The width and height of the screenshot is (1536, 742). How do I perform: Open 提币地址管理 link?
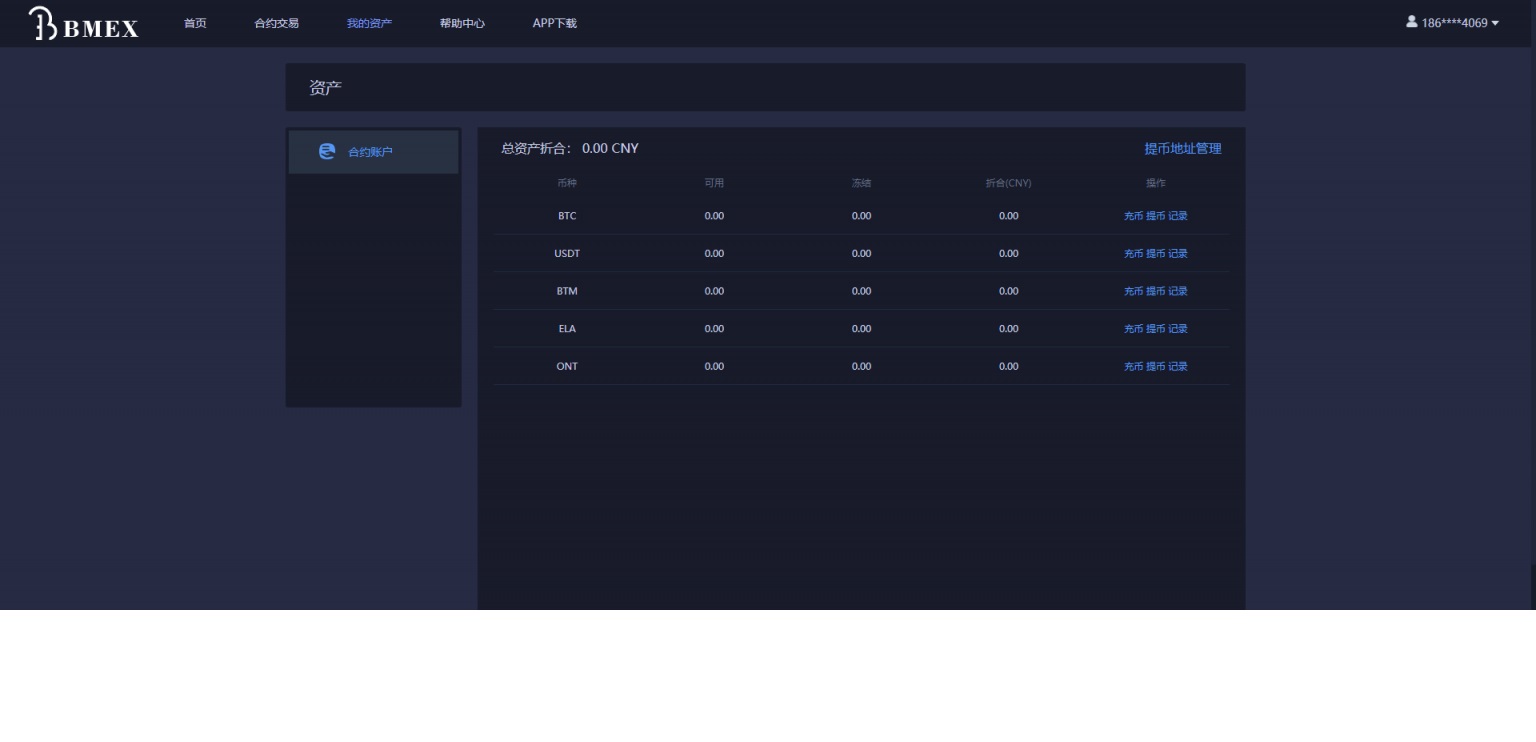[x=1182, y=149]
